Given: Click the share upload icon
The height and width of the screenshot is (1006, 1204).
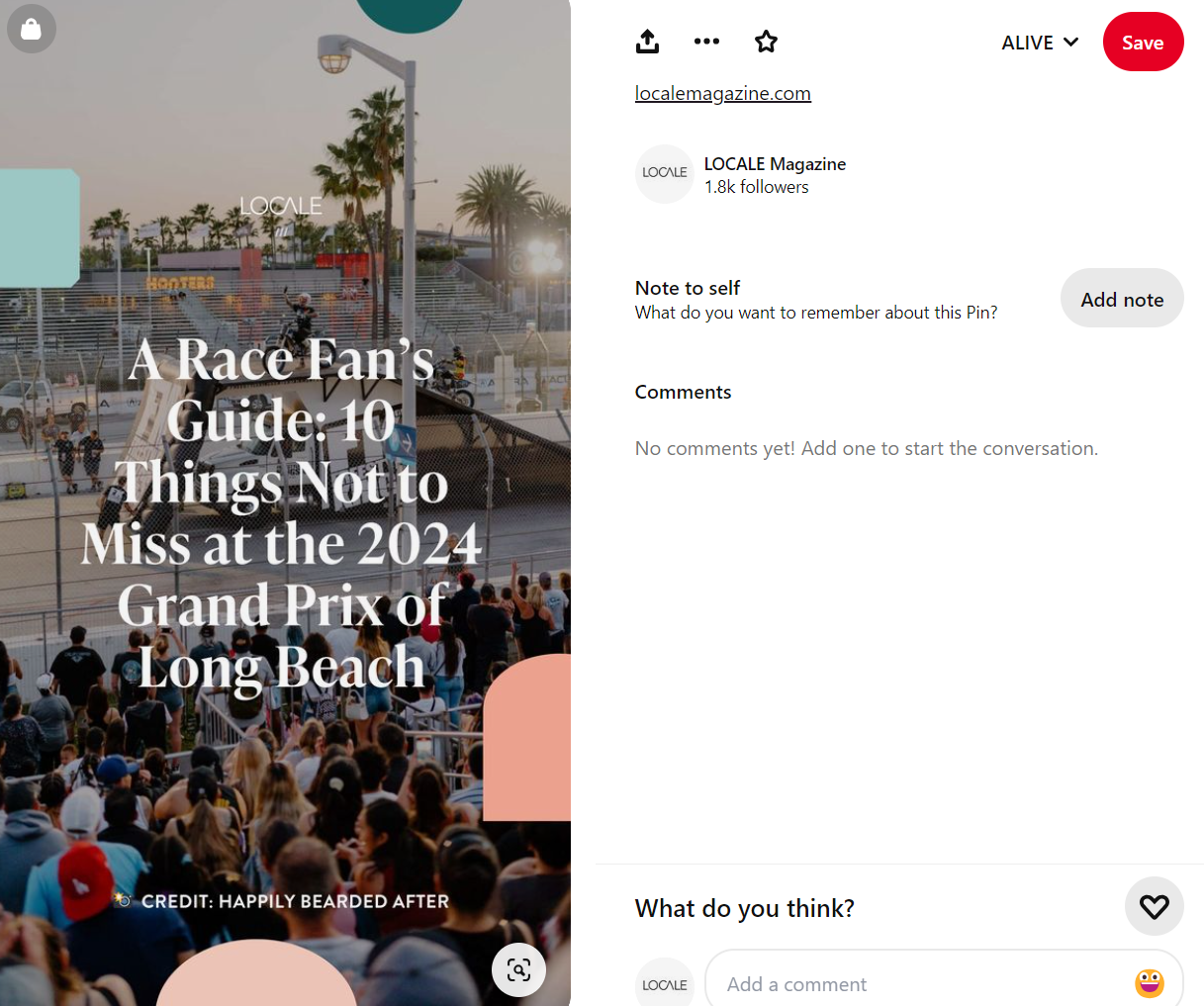Looking at the screenshot, I should click(647, 42).
